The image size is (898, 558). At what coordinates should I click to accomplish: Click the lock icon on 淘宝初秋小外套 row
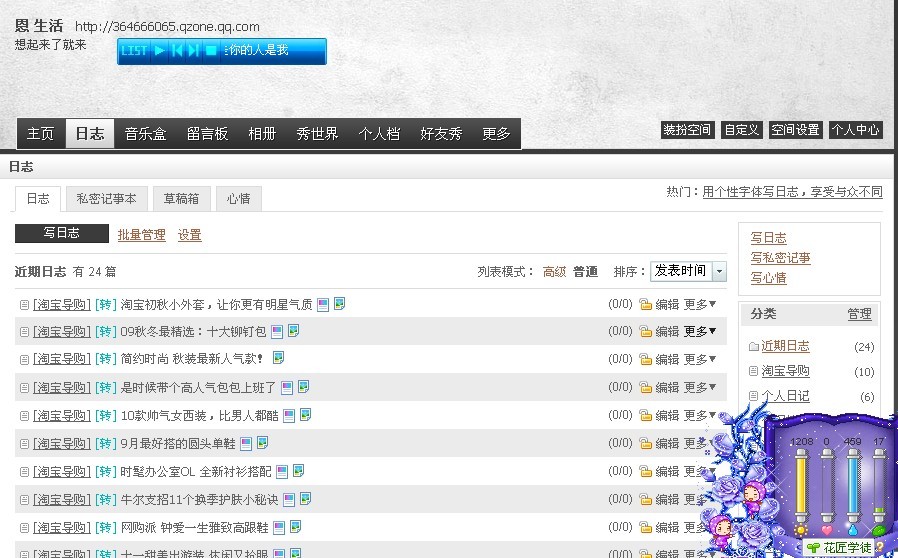[645, 305]
